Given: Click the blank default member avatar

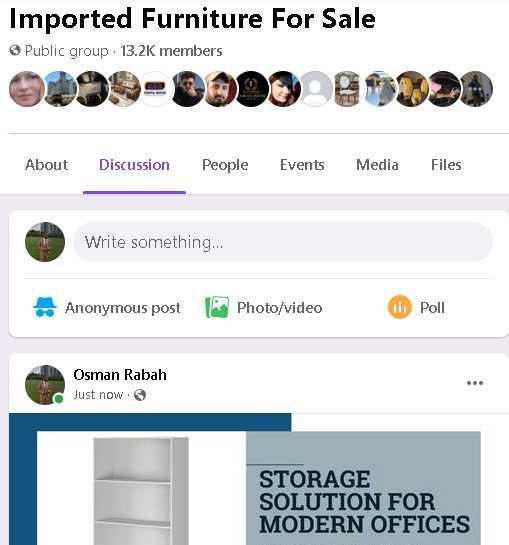Looking at the screenshot, I should (x=316, y=89).
